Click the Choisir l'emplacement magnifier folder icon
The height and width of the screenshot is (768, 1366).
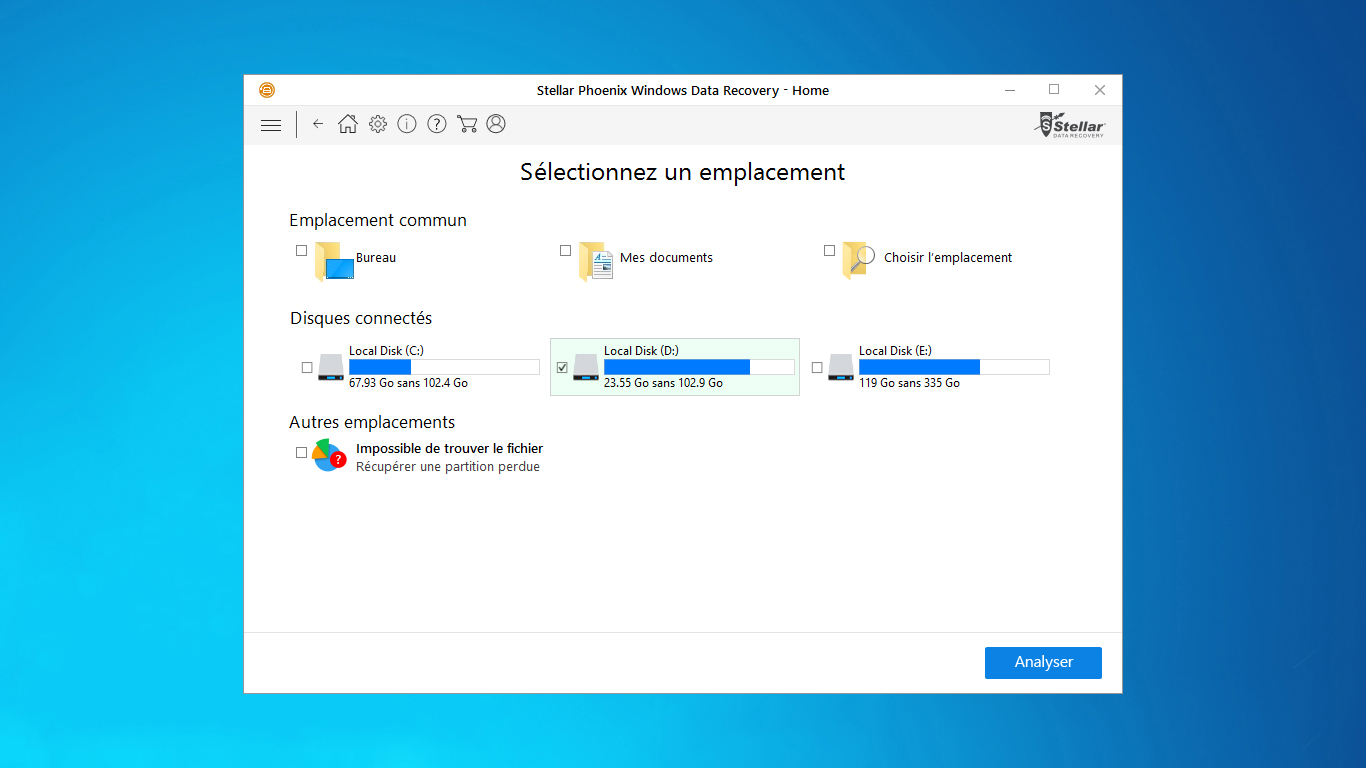click(x=860, y=261)
